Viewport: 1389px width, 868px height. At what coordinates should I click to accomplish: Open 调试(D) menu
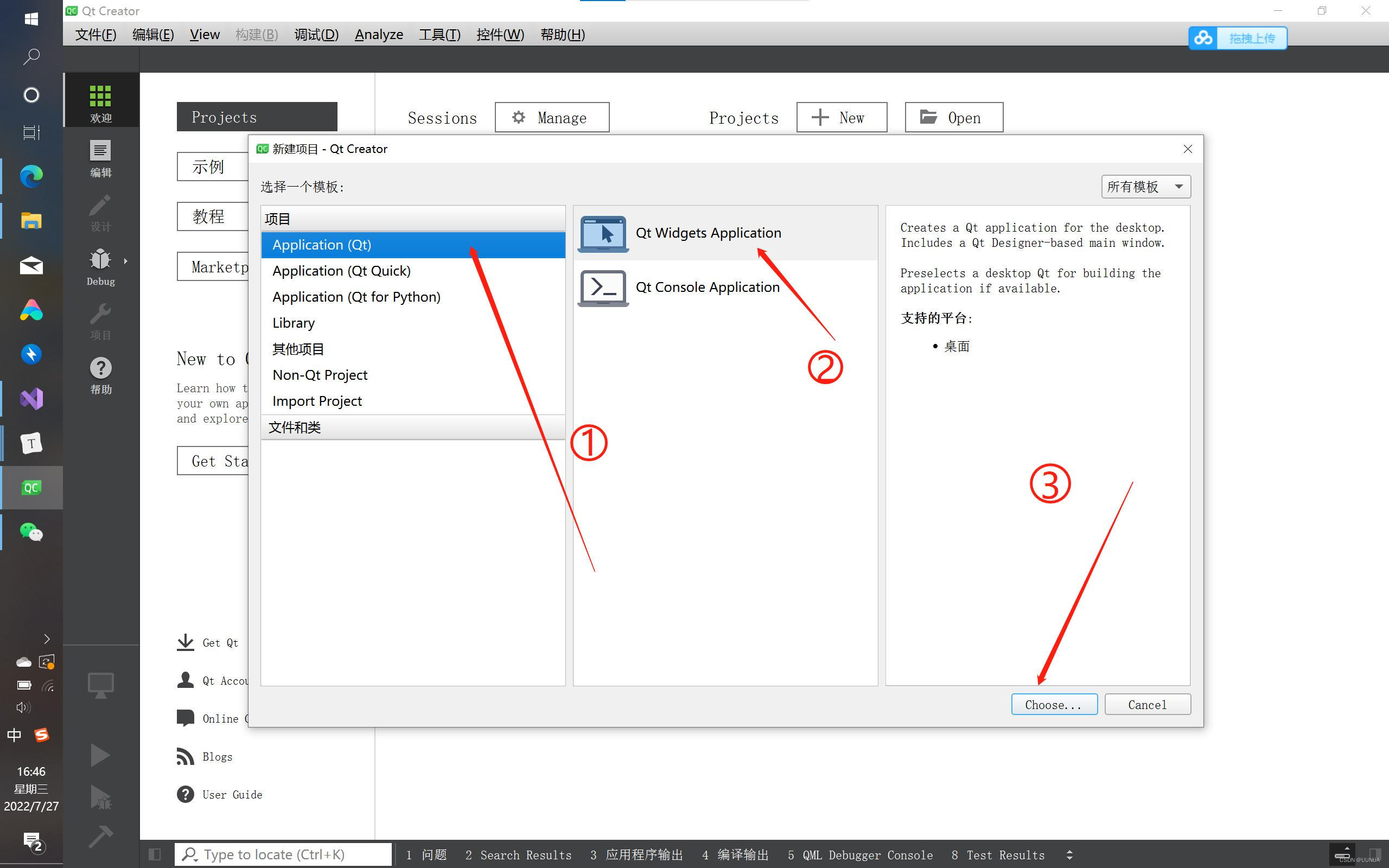point(316,34)
